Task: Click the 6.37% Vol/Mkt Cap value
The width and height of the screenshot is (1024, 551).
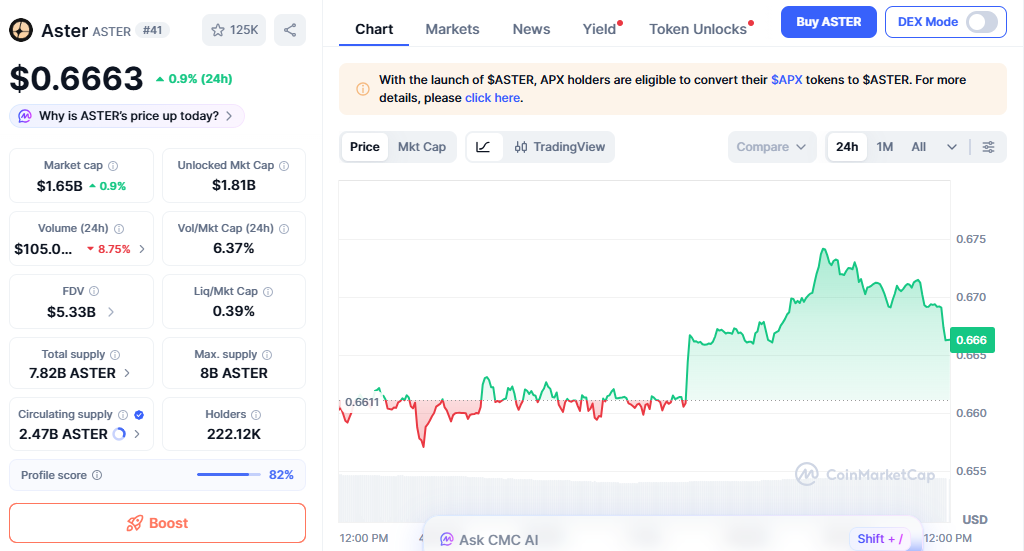Action: (x=234, y=248)
